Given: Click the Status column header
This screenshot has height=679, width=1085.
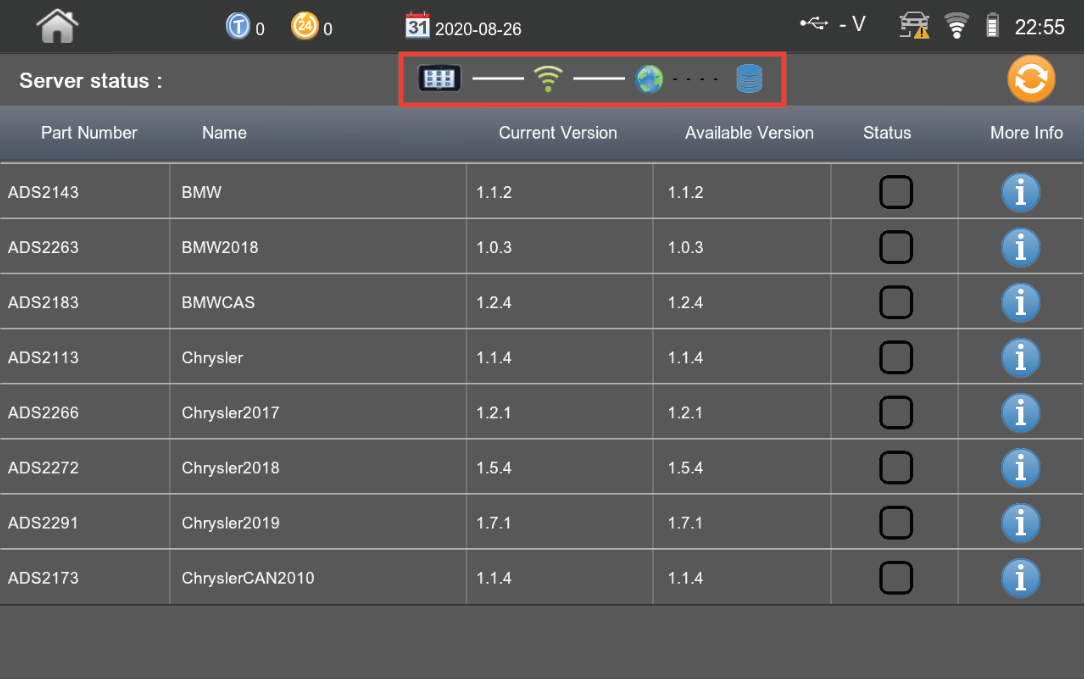Looking at the screenshot, I should click(x=887, y=133).
